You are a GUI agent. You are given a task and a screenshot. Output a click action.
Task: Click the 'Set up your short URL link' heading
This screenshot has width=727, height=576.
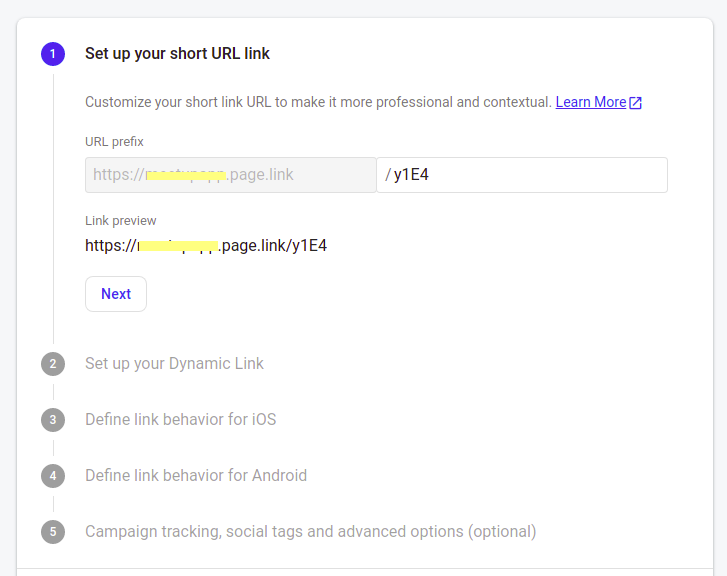click(x=177, y=54)
